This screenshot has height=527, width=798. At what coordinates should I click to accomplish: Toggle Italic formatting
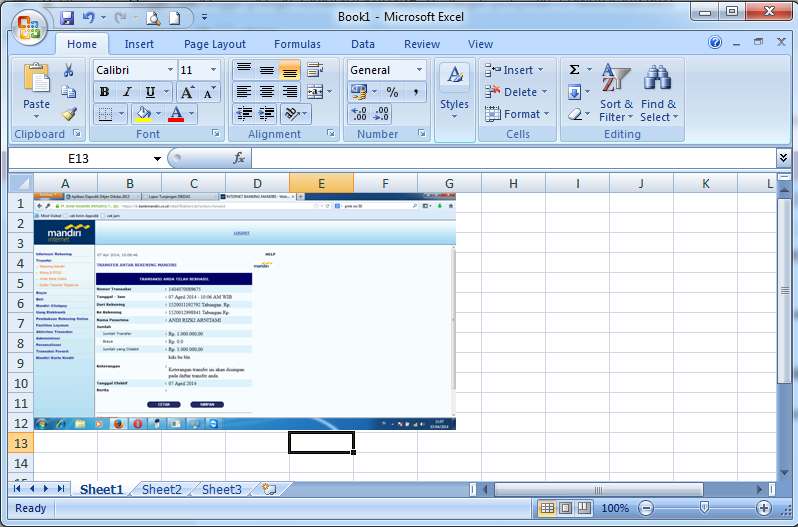click(x=127, y=92)
